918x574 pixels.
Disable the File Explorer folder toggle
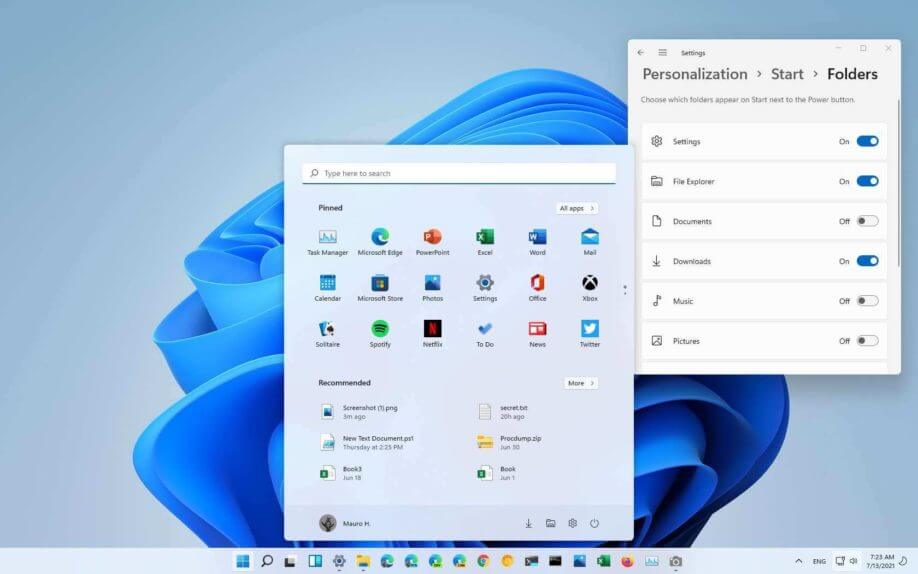tap(868, 181)
